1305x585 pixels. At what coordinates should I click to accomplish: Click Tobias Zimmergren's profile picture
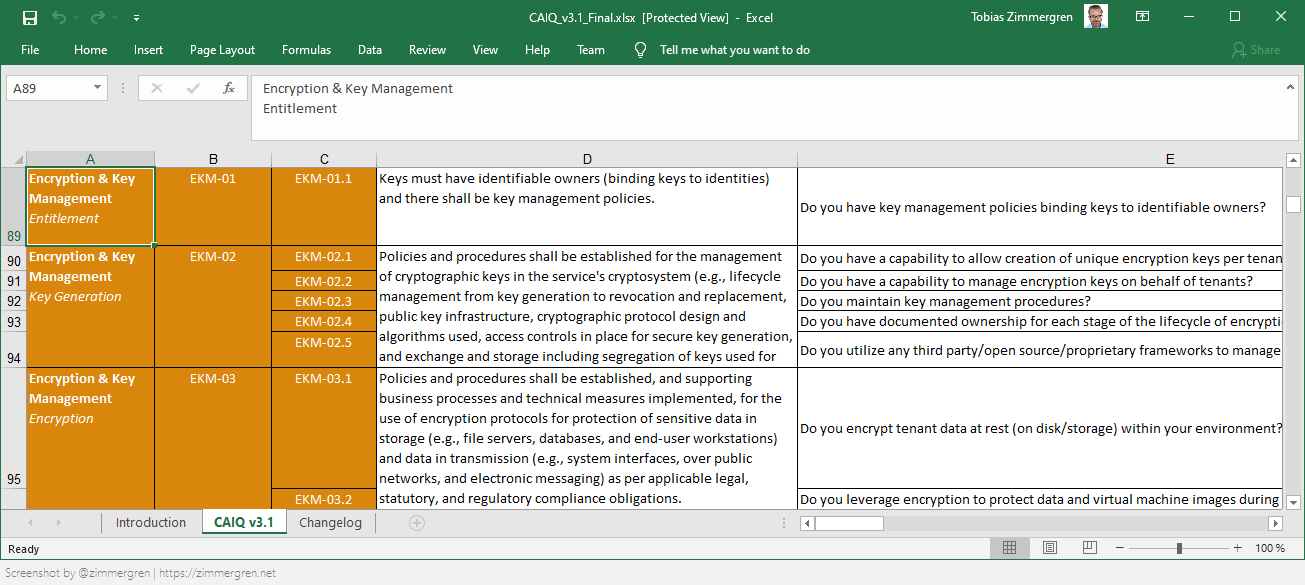click(1095, 16)
